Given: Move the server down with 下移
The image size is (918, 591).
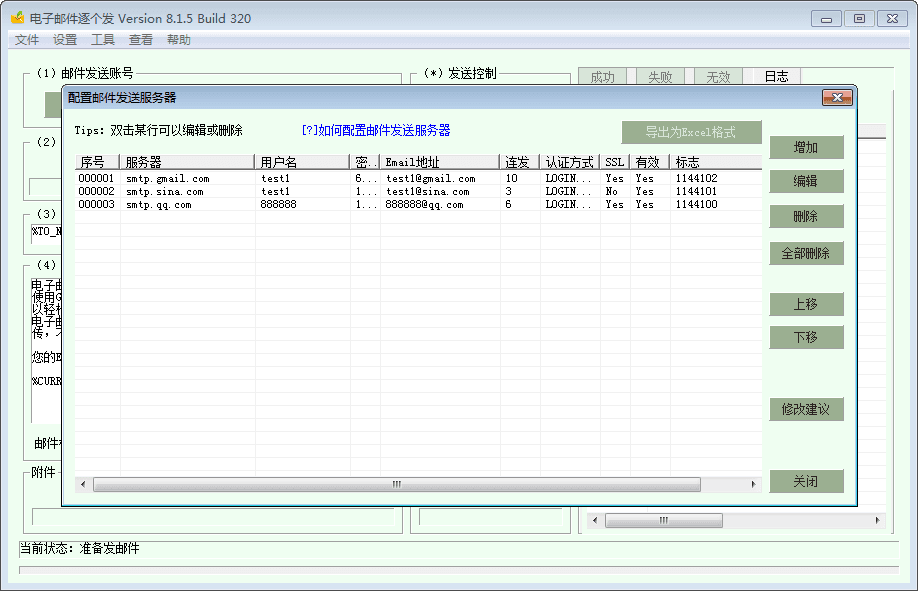Looking at the screenshot, I should tap(806, 337).
